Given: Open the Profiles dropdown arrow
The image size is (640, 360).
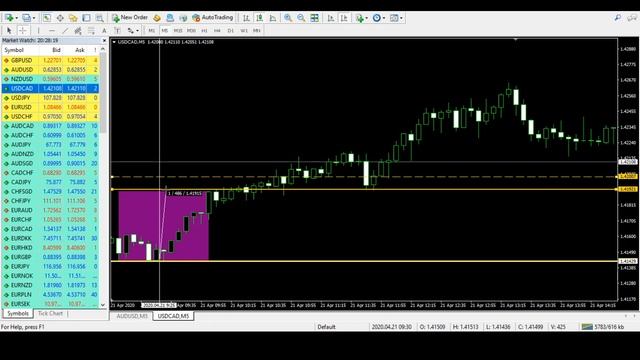Looking at the screenshot, I should point(34,18).
